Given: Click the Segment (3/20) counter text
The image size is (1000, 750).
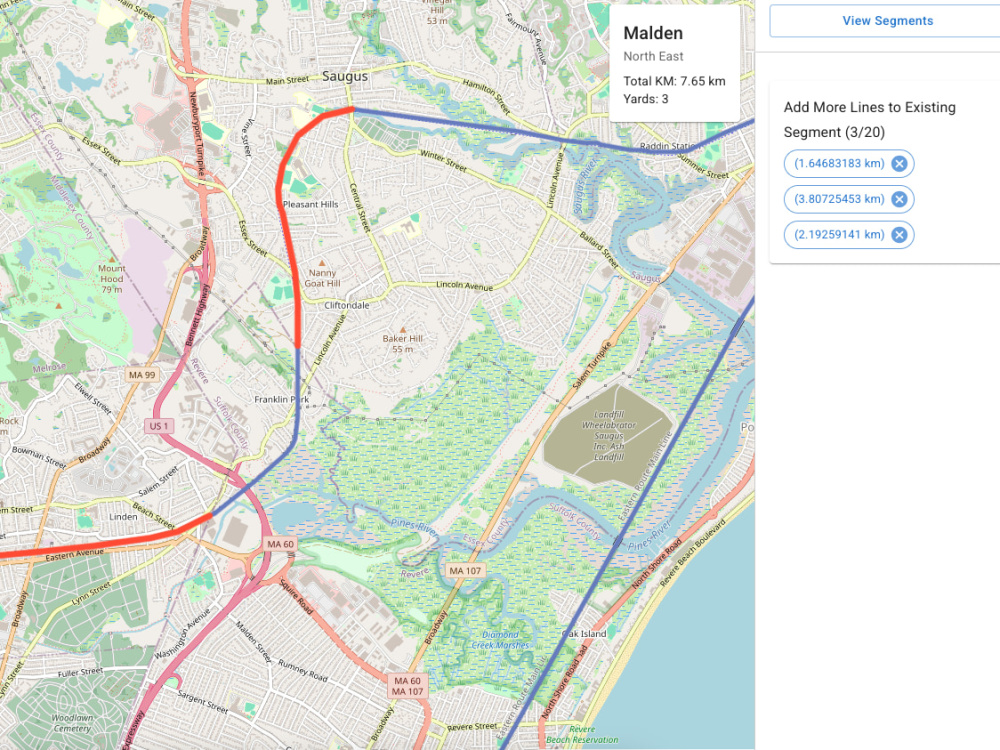Looking at the screenshot, I should coord(834,133).
